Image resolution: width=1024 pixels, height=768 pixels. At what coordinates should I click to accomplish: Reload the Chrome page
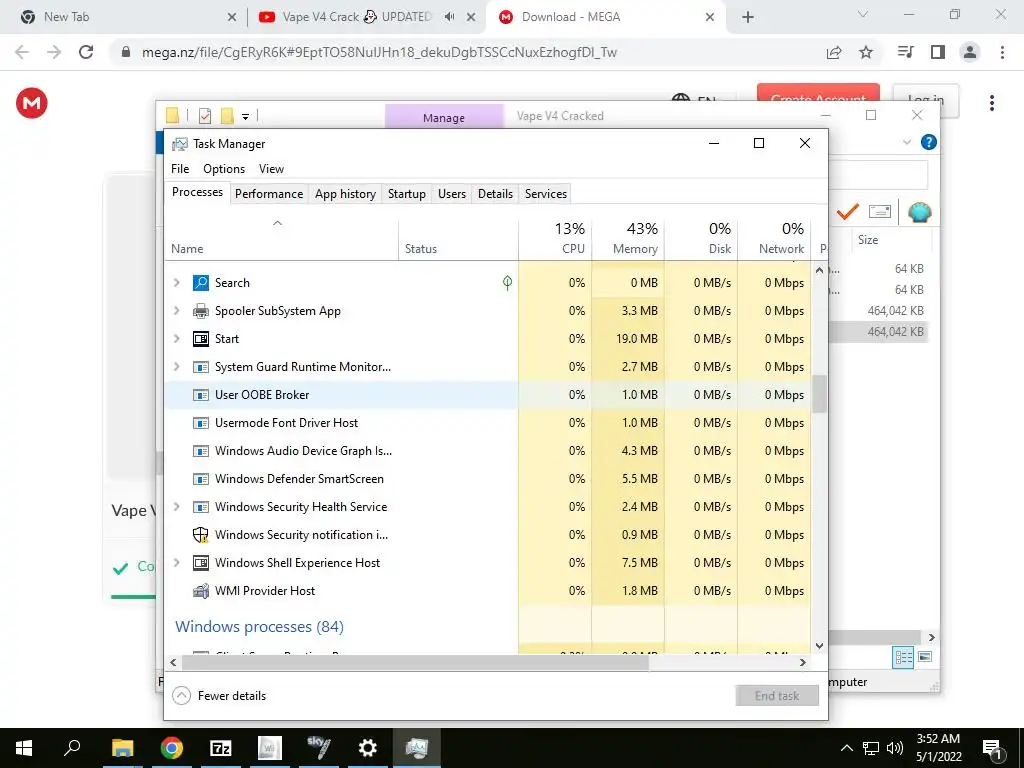tap(86, 52)
